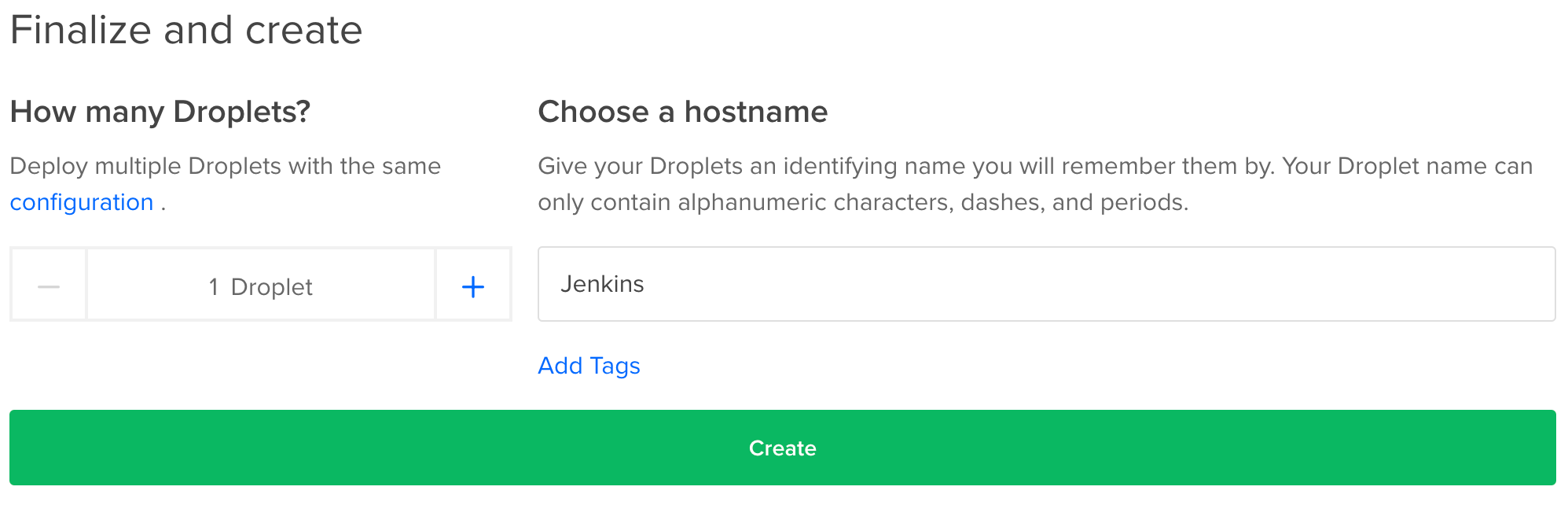Click the green Create button

(782, 448)
